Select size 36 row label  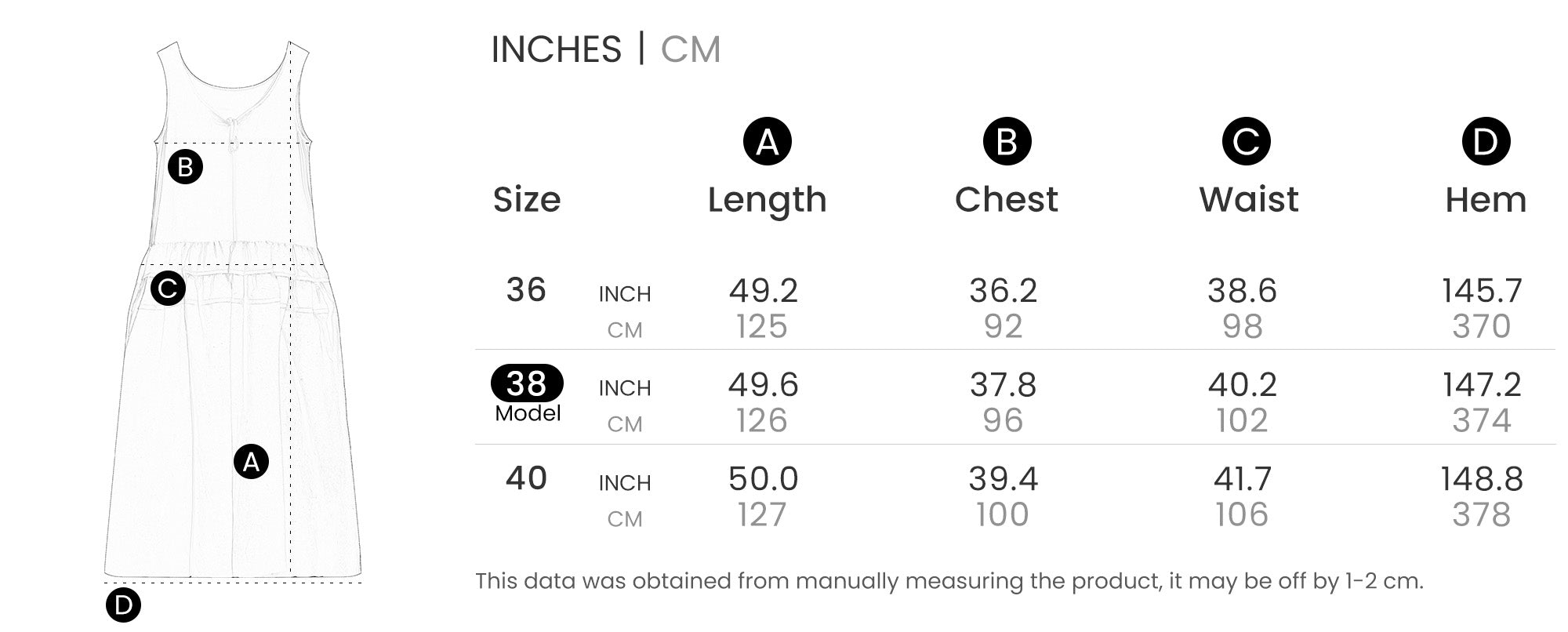coord(526,290)
